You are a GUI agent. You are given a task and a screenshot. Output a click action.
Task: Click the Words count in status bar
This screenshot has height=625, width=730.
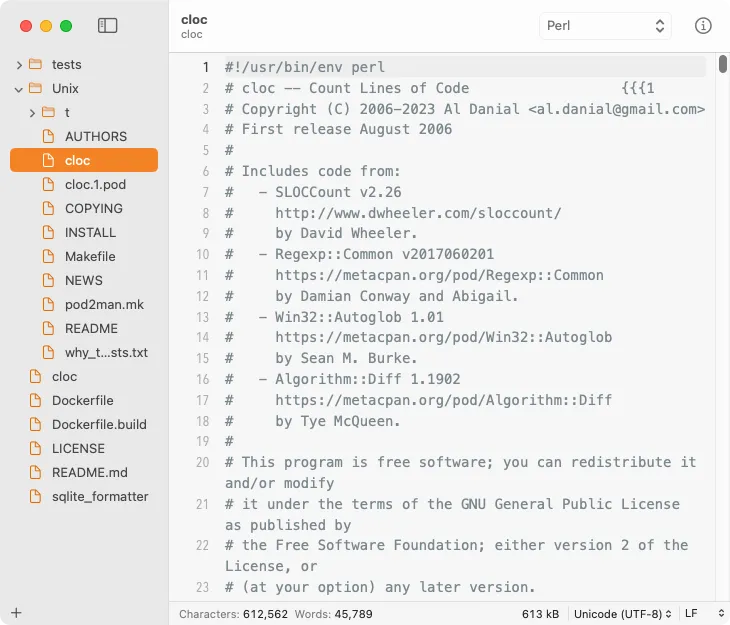[333, 614]
